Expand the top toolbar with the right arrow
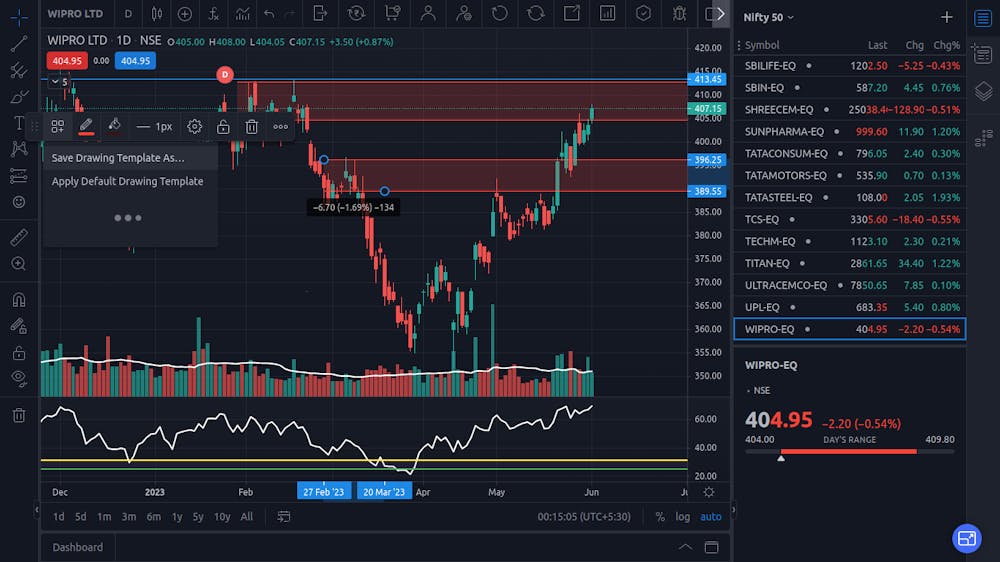The width and height of the screenshot is (1000, 562). pyautogui.click(x=721, y=13)
